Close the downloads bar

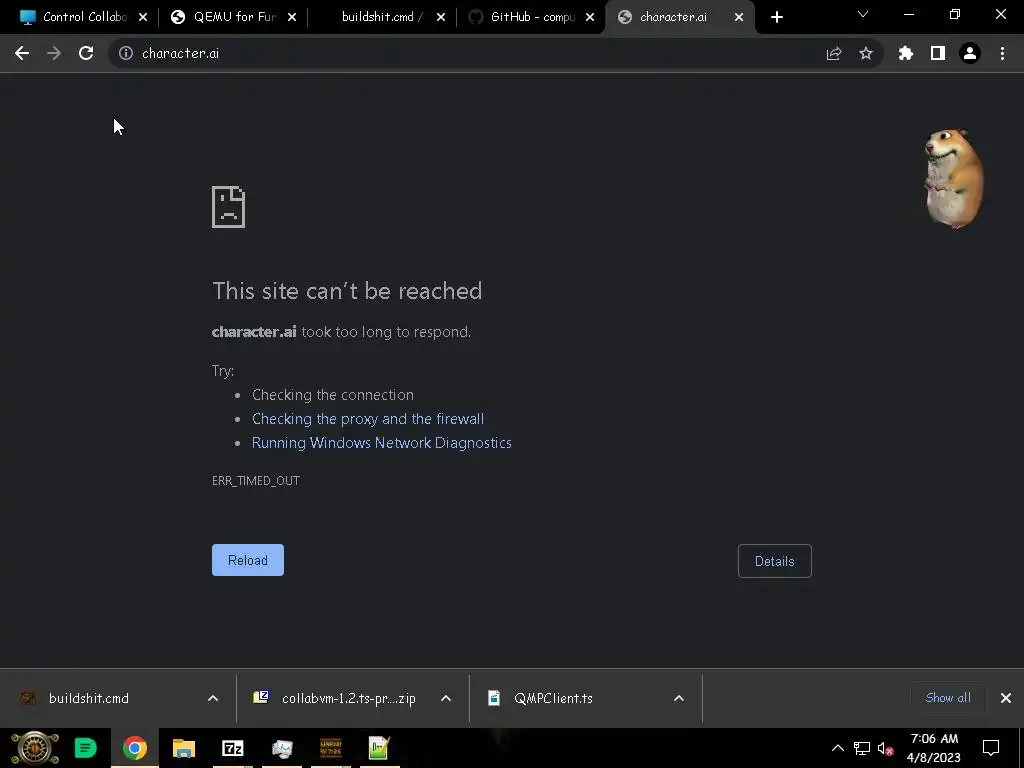click(1006, 698)
